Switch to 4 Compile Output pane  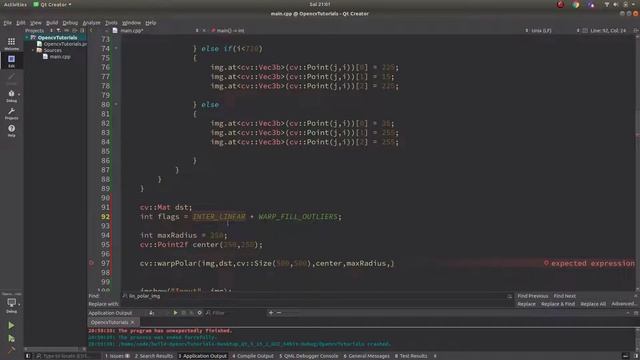click(253, 356)
